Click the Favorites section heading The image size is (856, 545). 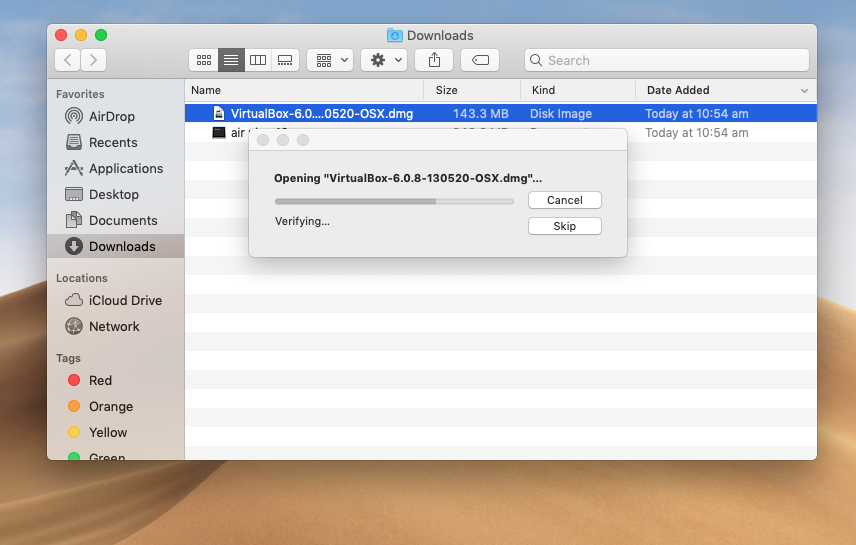click(80, 94)
